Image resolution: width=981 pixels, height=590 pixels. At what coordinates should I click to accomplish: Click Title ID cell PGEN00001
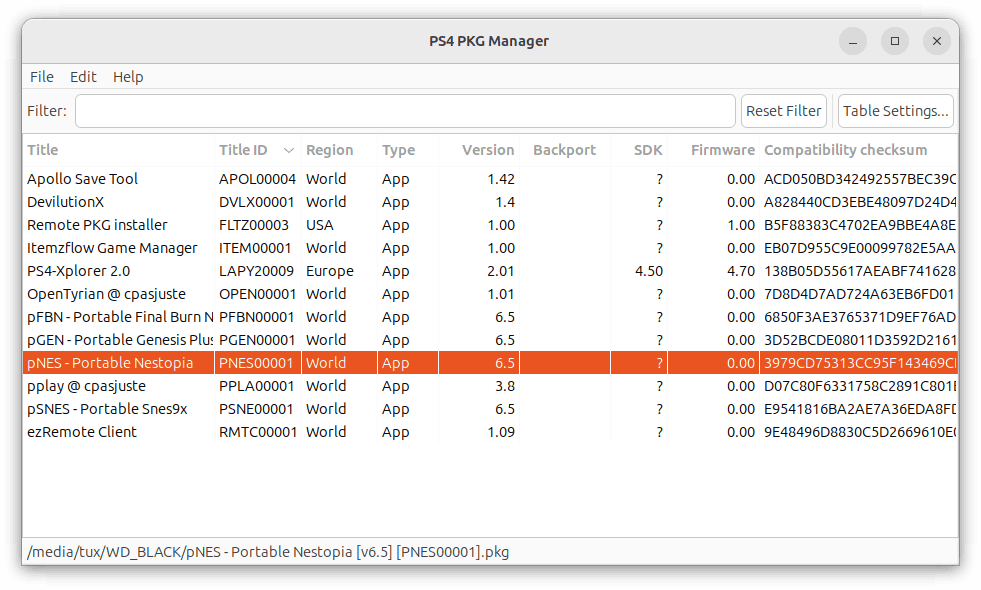point(257,340)
